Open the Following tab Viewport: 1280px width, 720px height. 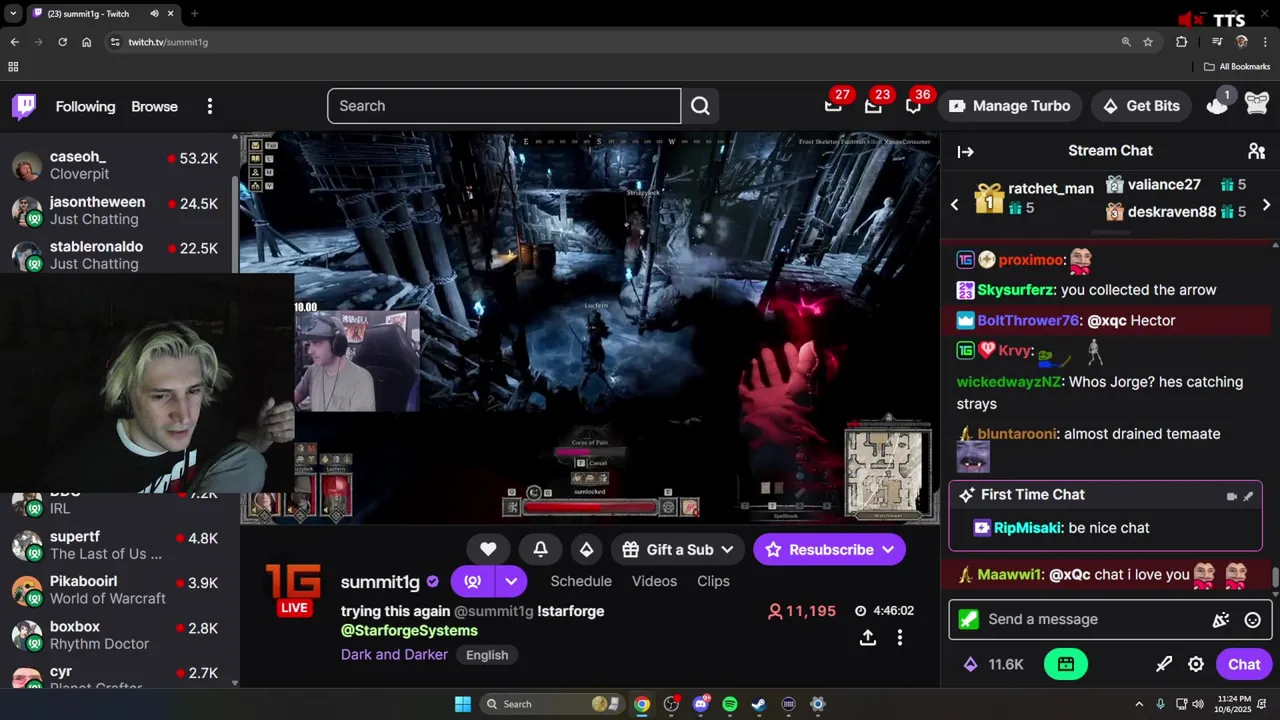pyautogui.click(x=85, y=106)
